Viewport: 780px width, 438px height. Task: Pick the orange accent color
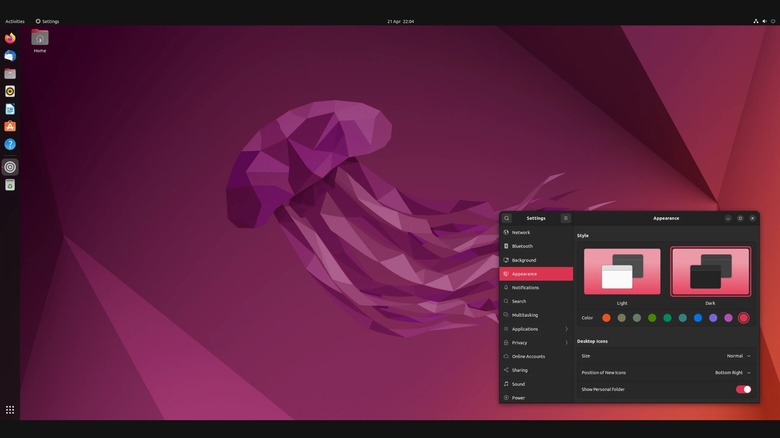pos(606,318)
